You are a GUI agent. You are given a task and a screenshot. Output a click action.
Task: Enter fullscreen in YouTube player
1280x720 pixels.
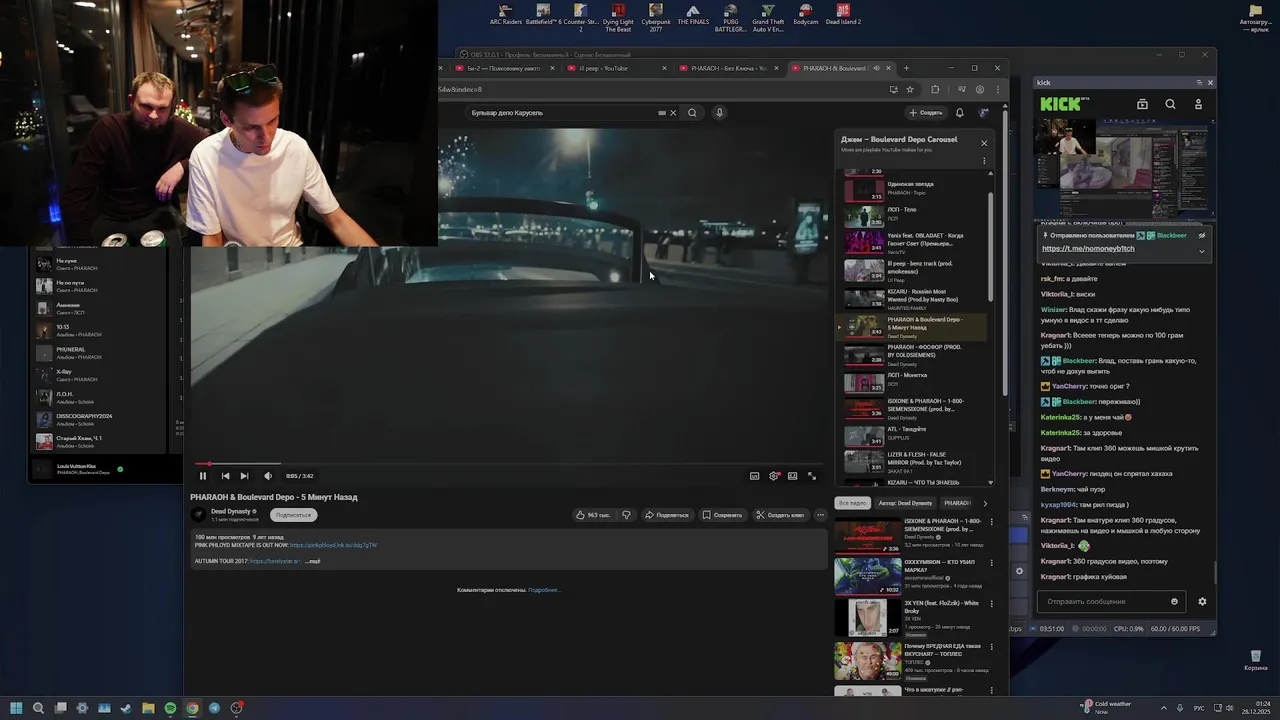coord(812,476)
